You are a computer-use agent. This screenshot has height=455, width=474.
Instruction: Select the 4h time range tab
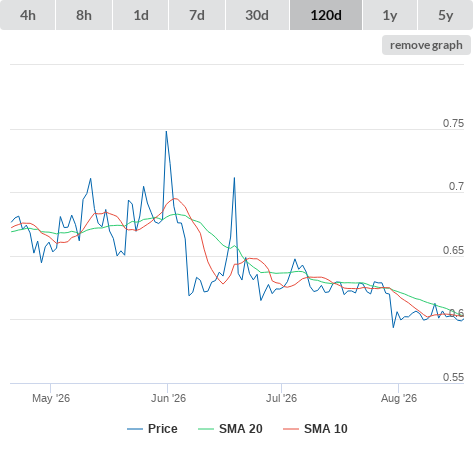point(28,15)
